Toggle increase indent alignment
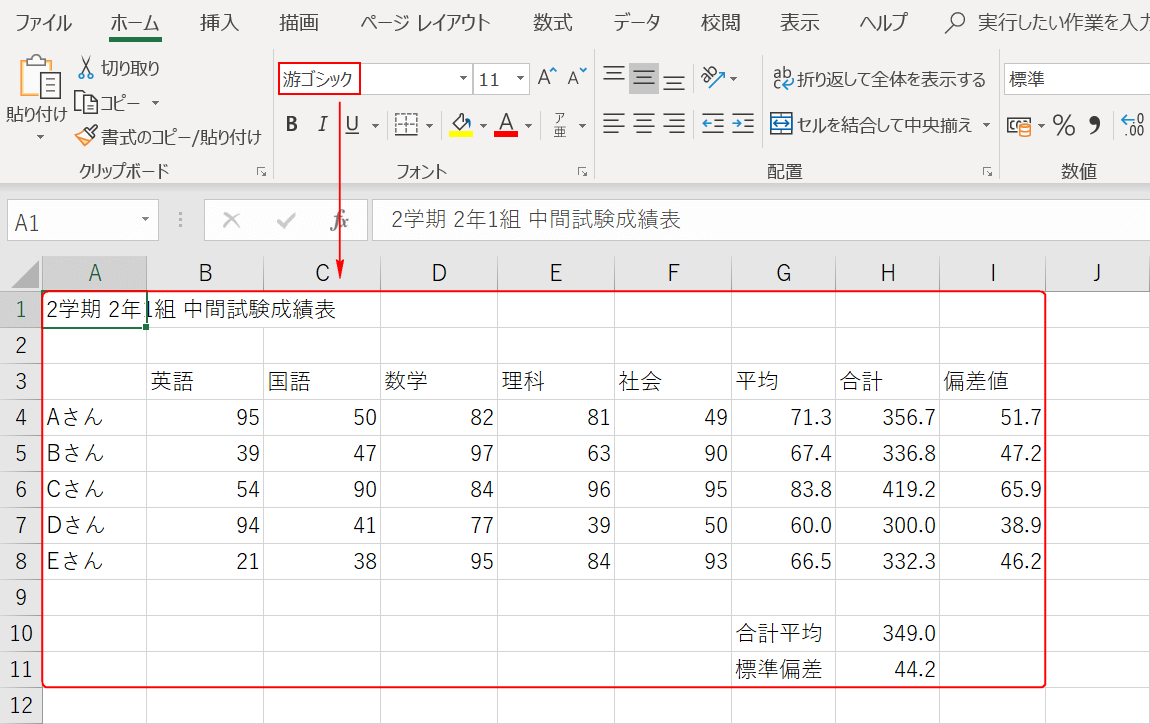 742,124
